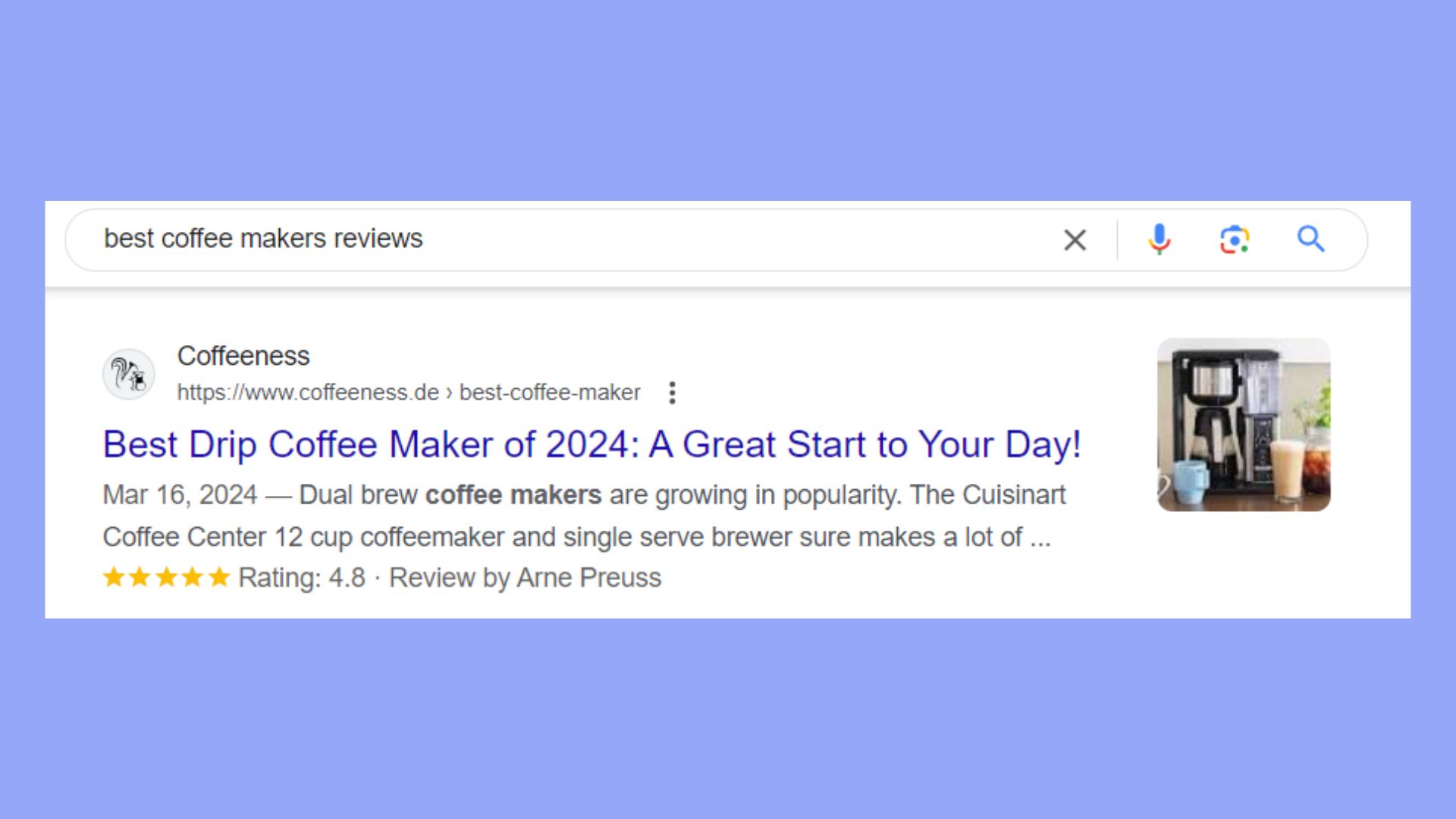Clear the search query with the X icon
The height and width of the screenshot is (819, 1456).
tap(1075, 239)
